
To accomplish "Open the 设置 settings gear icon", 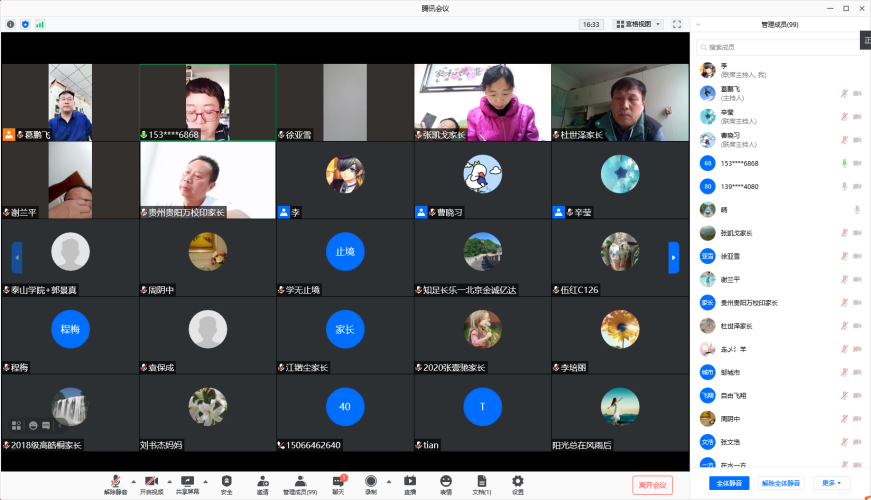I will pos(517,481).
